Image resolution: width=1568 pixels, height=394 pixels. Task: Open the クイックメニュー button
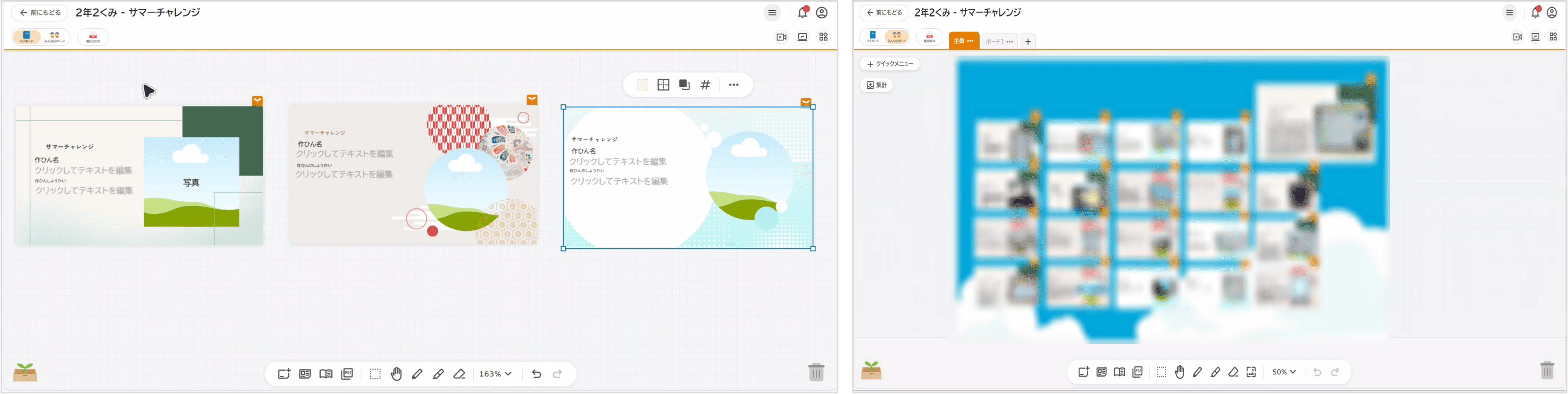pyautogui.click(x=889, y=64)
